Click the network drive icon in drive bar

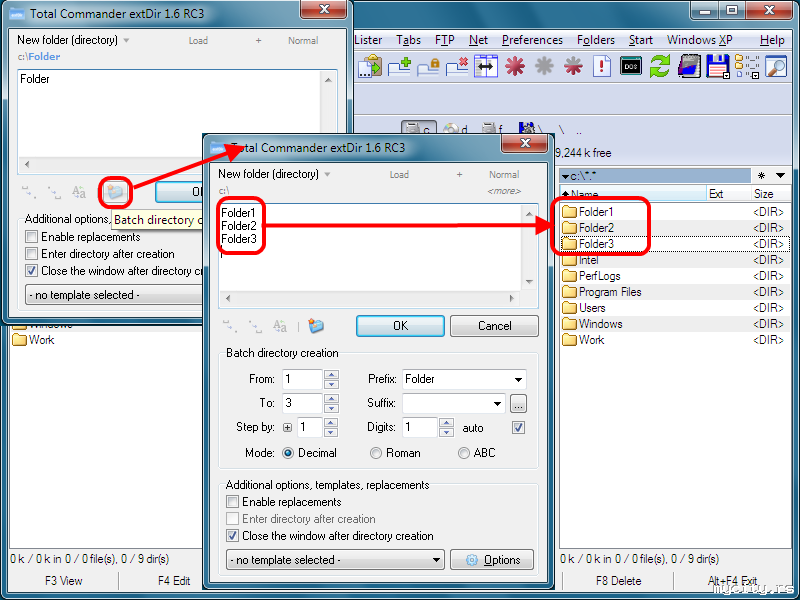(528, 129)
